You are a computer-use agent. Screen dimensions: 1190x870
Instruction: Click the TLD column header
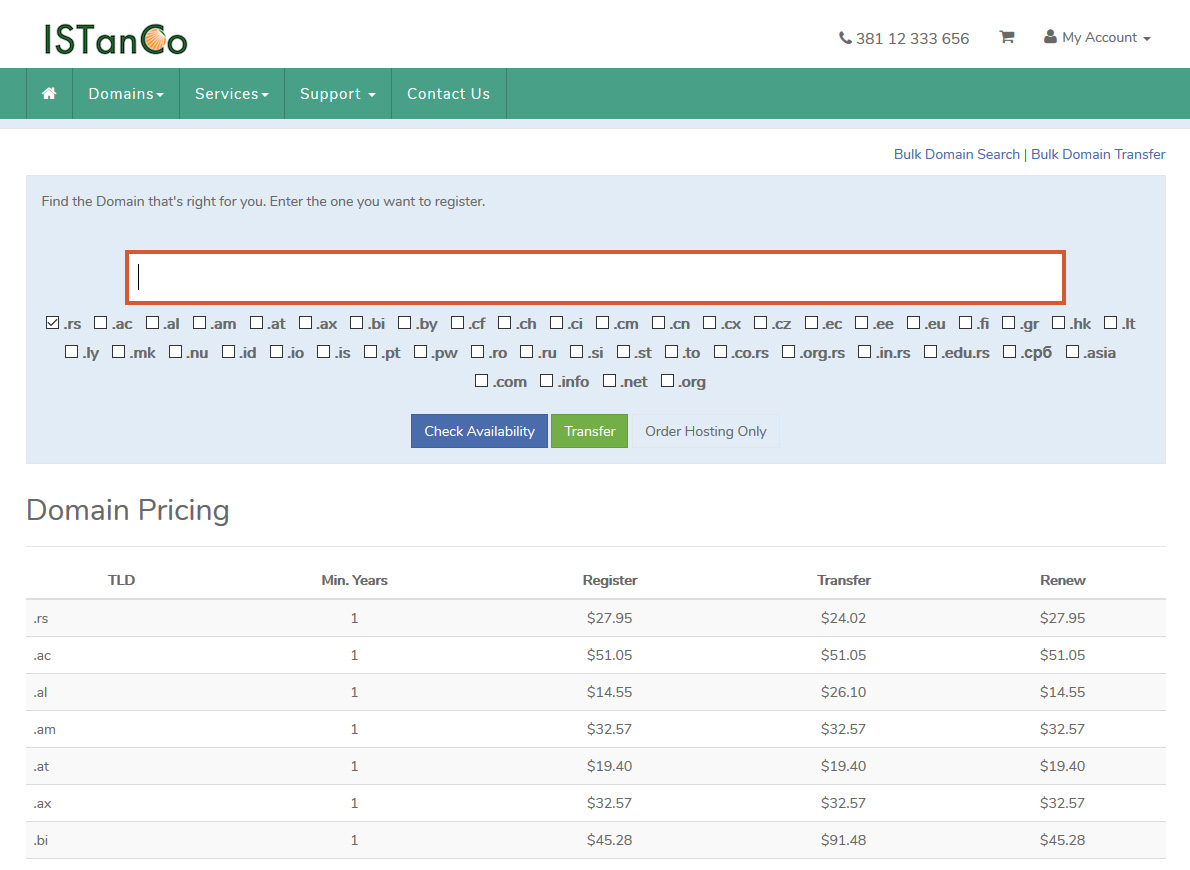[121, 580]
